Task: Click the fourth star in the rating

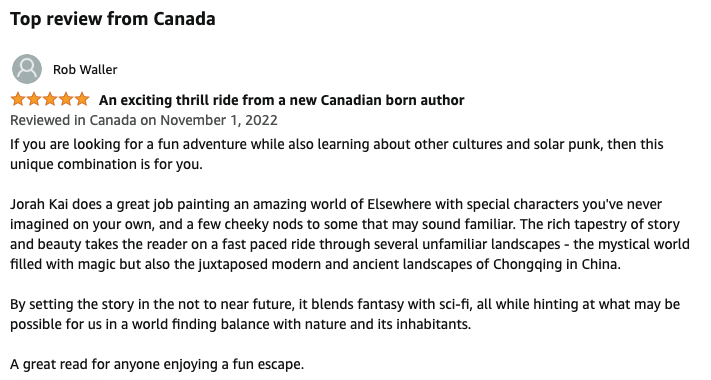Action: pyautogui.click(x=66, y=99)
